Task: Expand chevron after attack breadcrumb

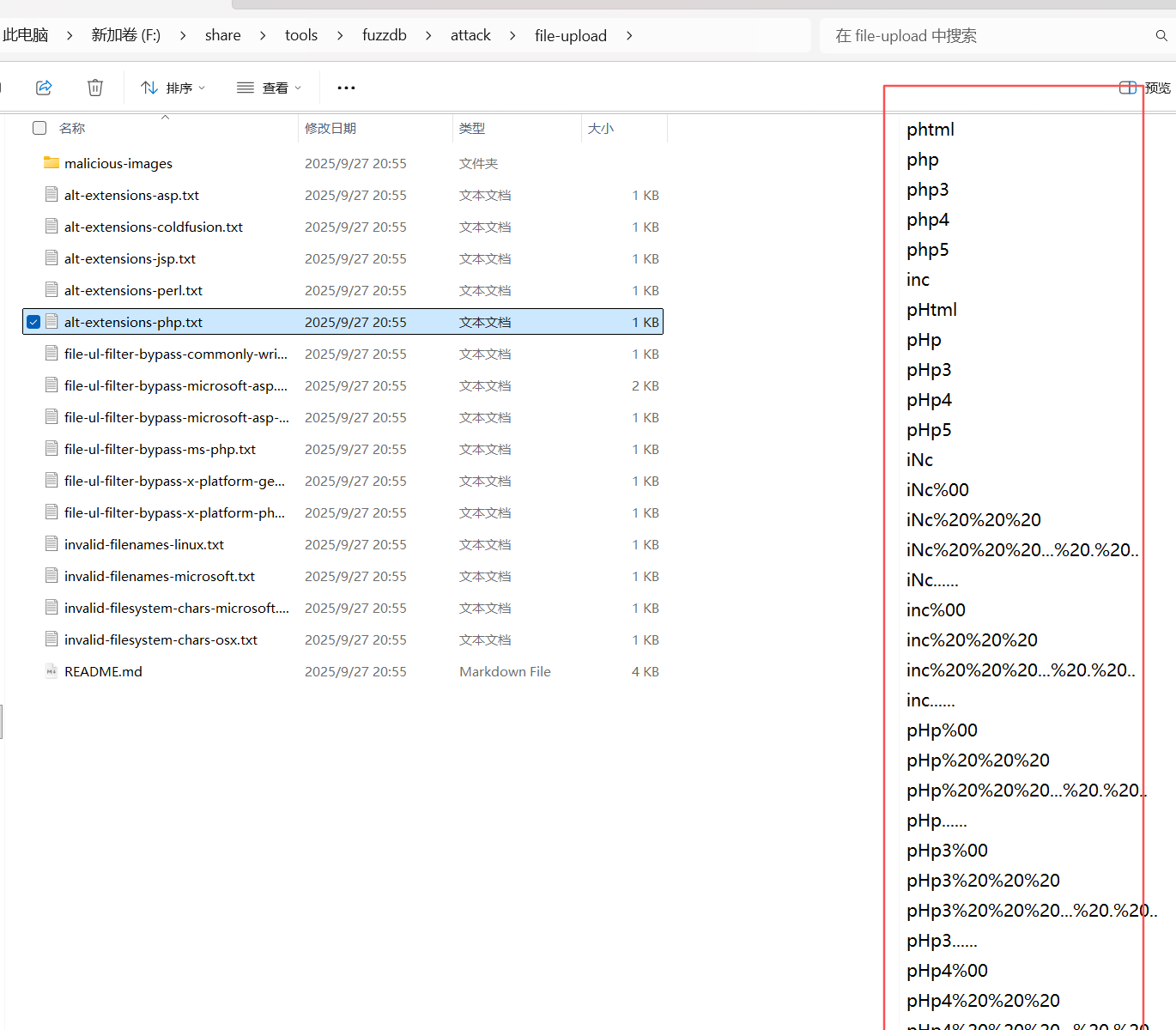Action: pos(512,35)
